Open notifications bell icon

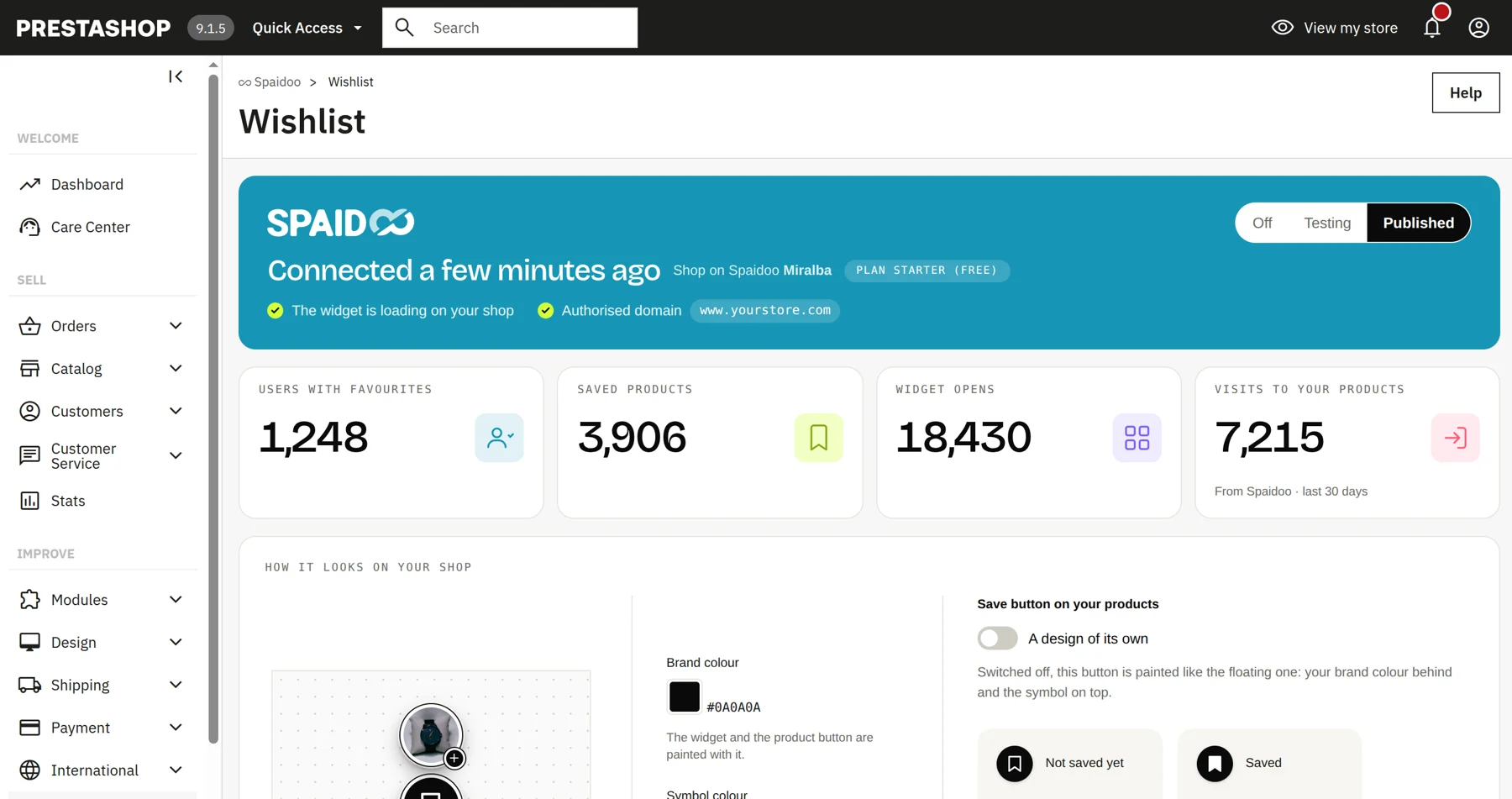[1432, 28]
